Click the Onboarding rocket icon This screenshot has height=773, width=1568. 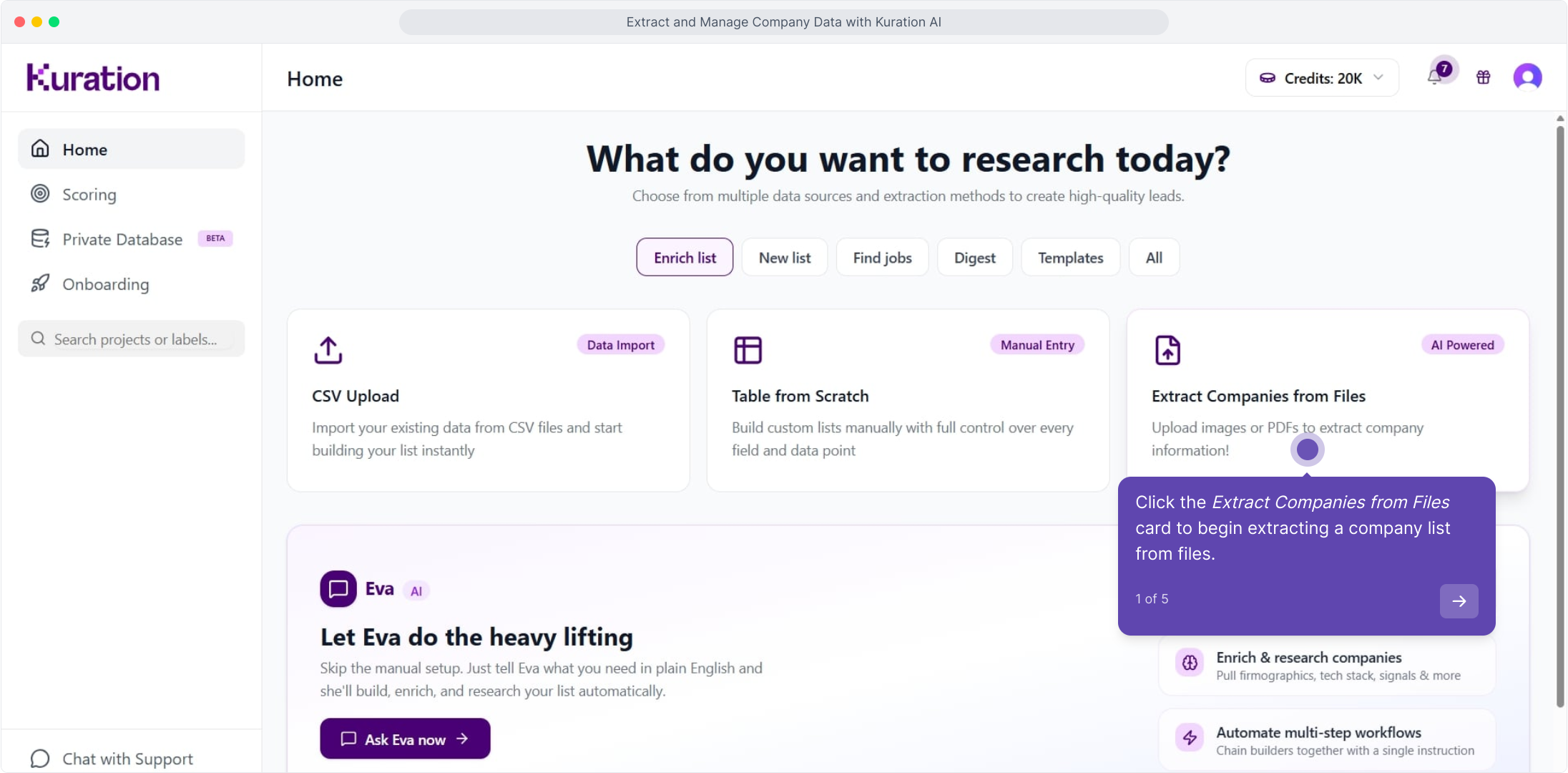pos(40,283)
